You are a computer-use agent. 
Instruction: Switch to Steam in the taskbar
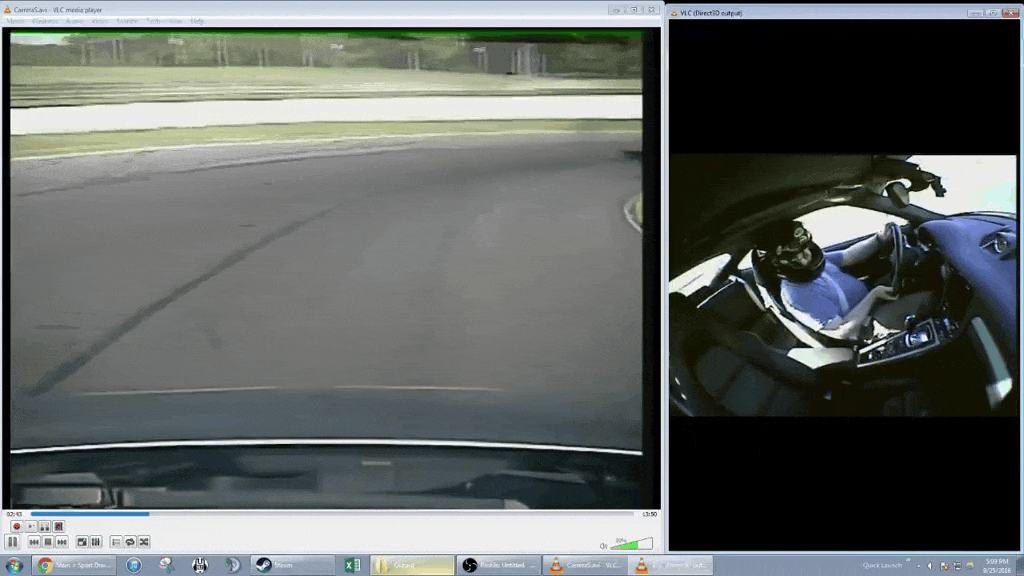[278, 565]
